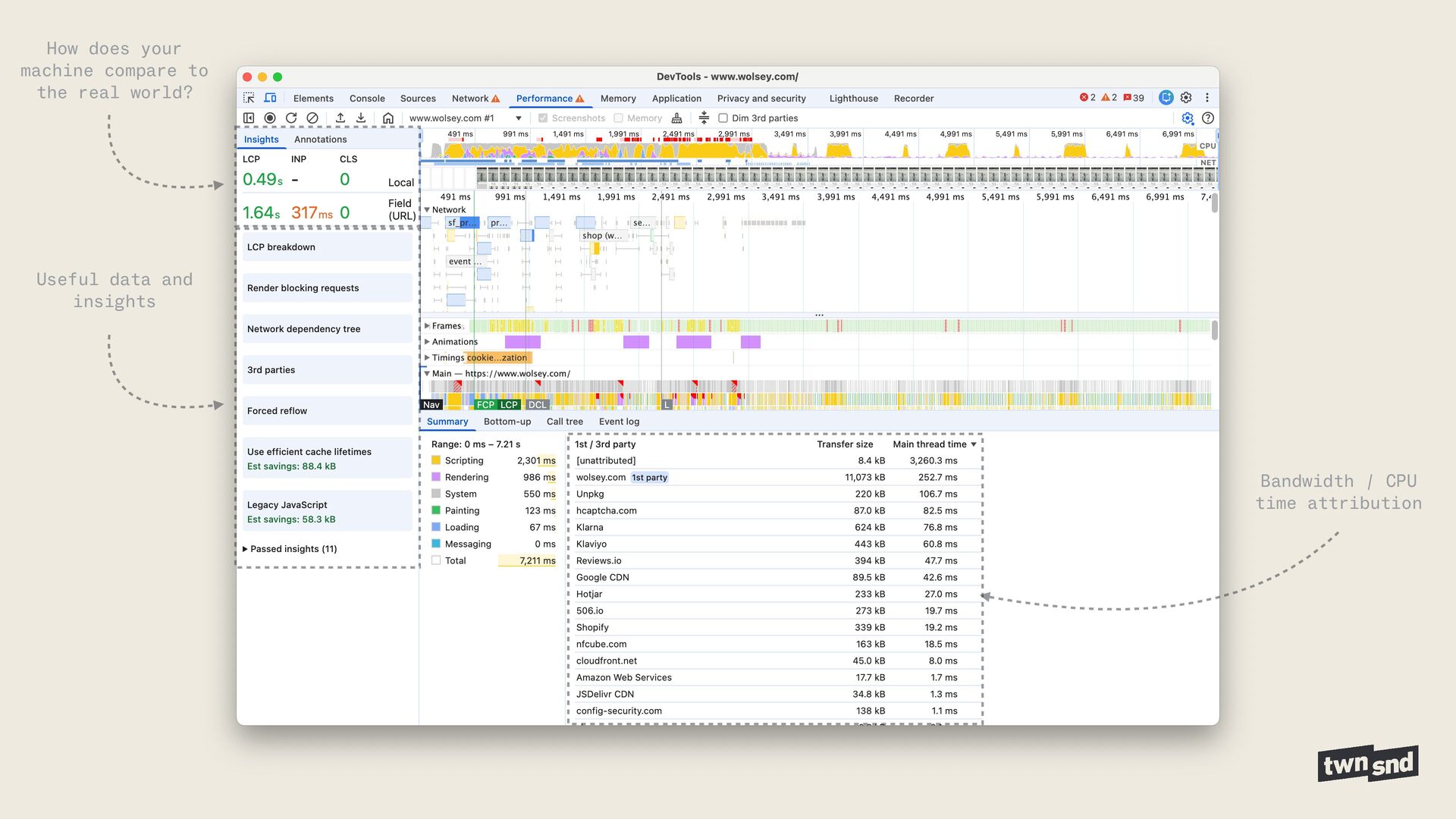The width and height of the screenshot is (1456, 819).
Task: Click the home landing page icon
Action: [x=388, y=118]
